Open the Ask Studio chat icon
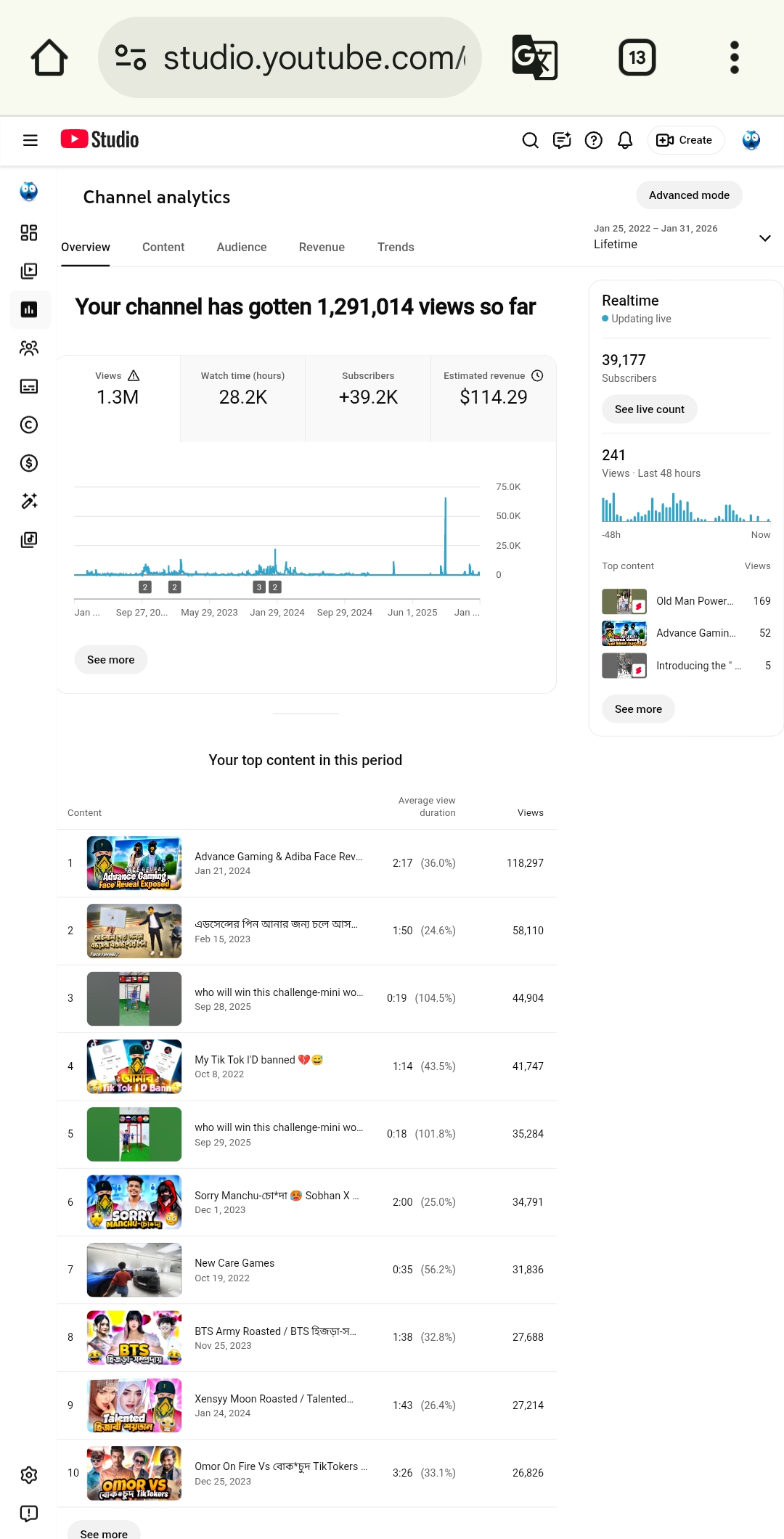The width and height of the screenshot is (784, 1539). 562,140
